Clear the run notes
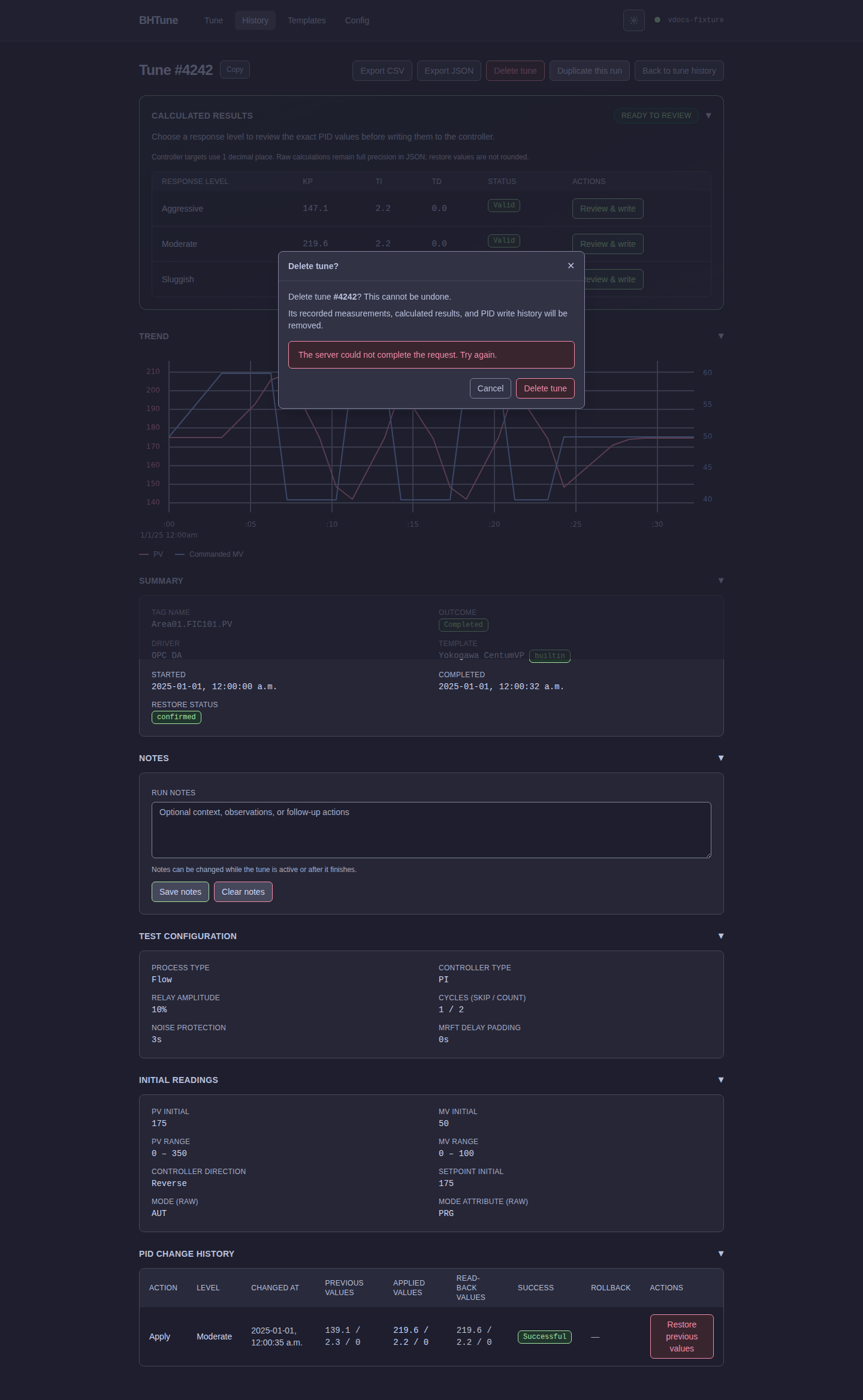Image resolution: width=863 pixels, height=1400 pixels. pyautogui.click(x=243, y=892)
